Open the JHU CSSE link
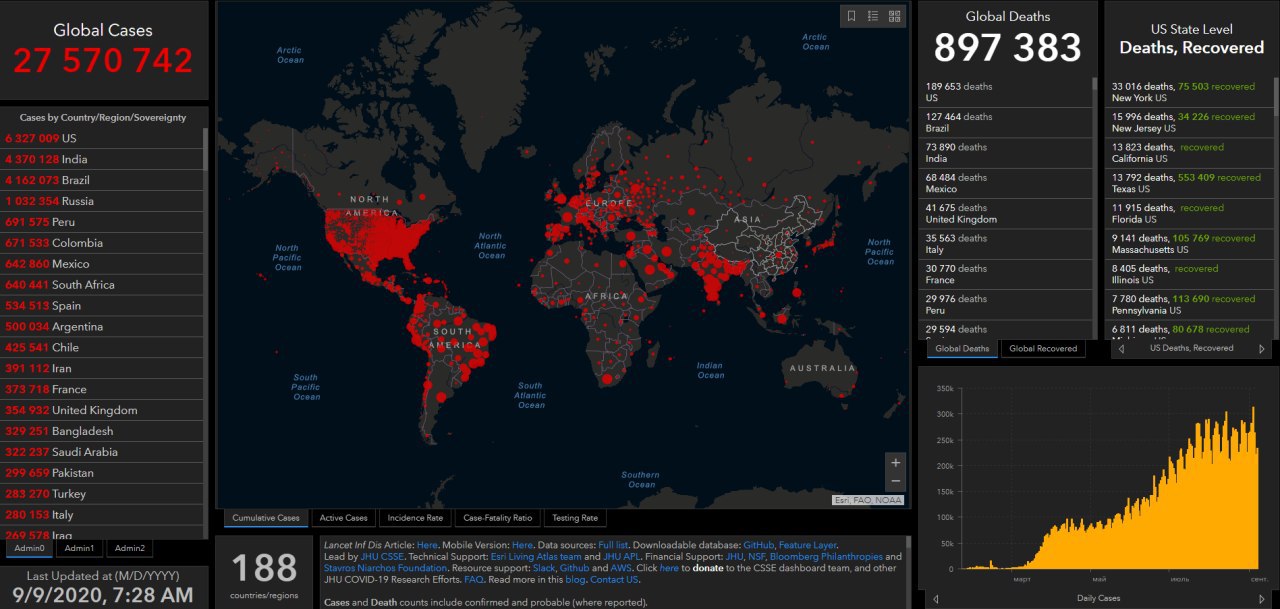 point(381,557)
